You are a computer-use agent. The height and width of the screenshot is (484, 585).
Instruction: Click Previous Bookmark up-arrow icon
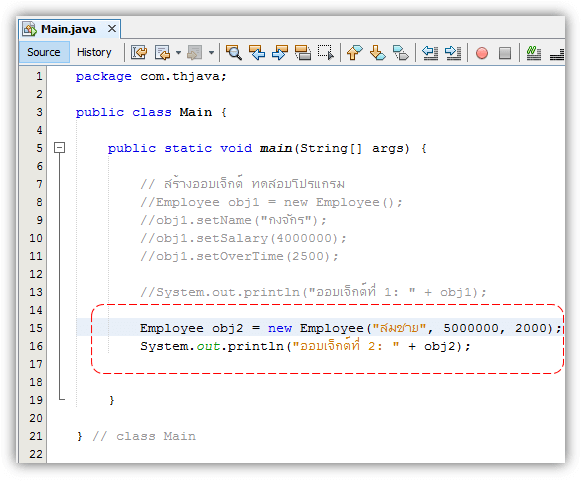tap(354, 52)
